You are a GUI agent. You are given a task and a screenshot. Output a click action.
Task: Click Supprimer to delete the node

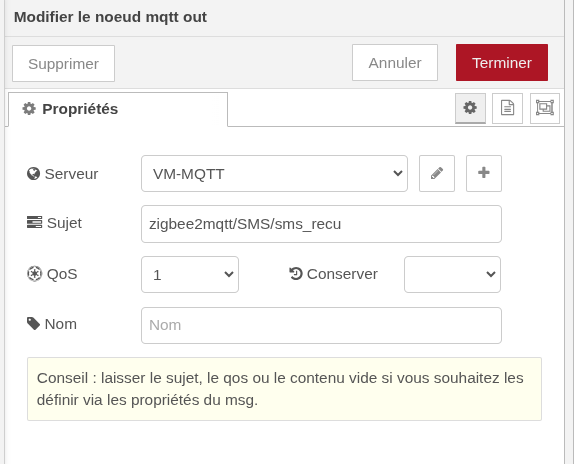[63, 64]
